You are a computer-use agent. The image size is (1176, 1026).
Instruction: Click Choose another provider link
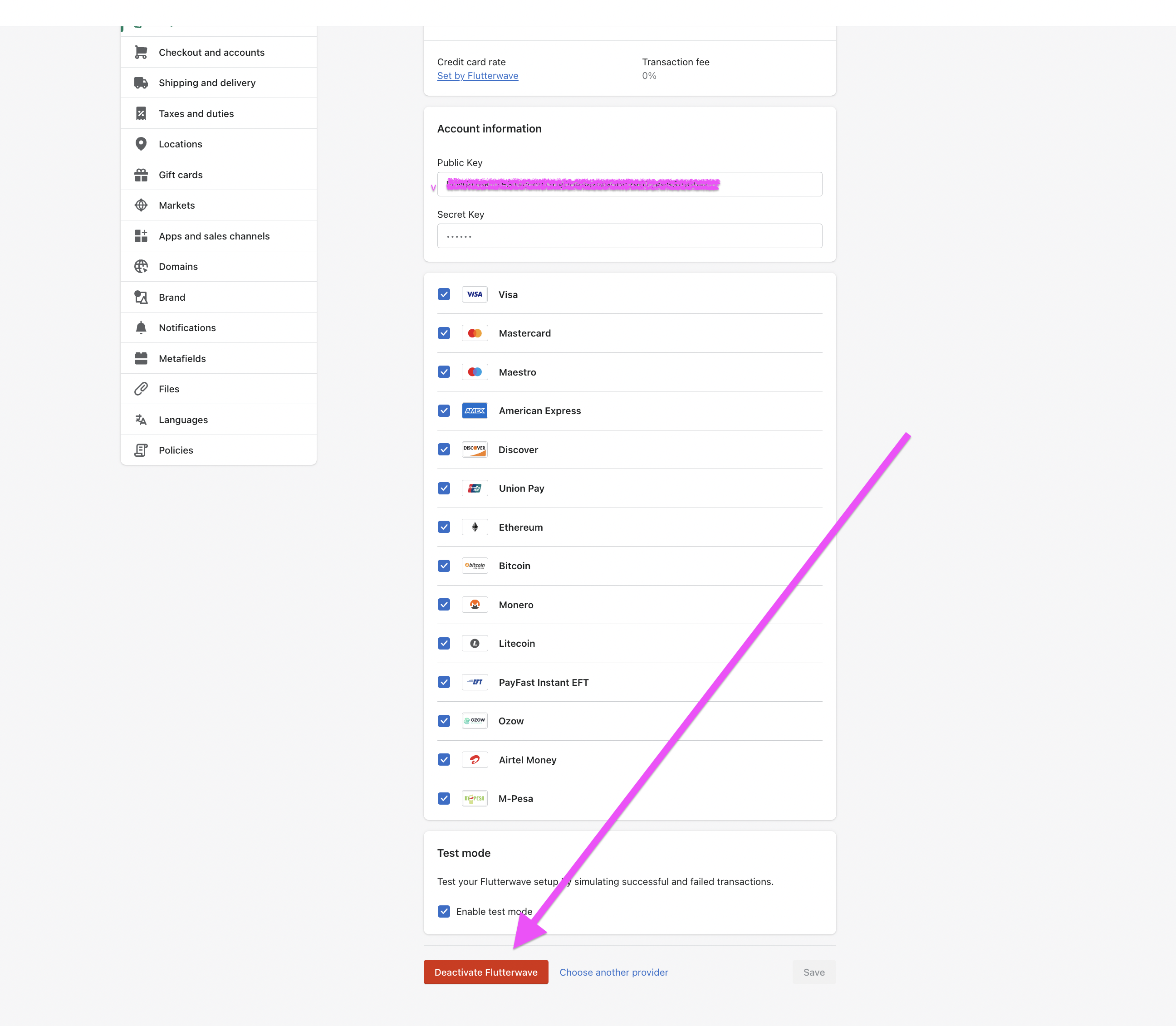[614, 972]
